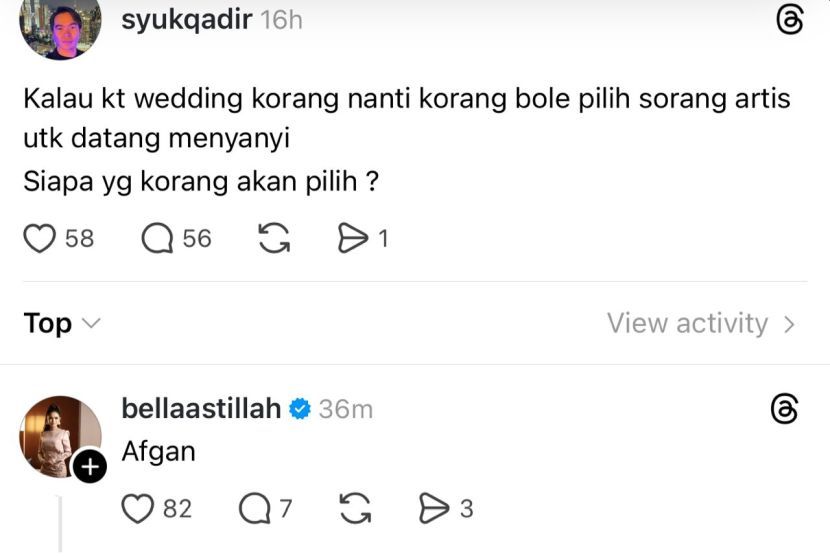Screen dimensions: 830x556
Task: Open comments on syukqadir's post
Action: [158, 239]
